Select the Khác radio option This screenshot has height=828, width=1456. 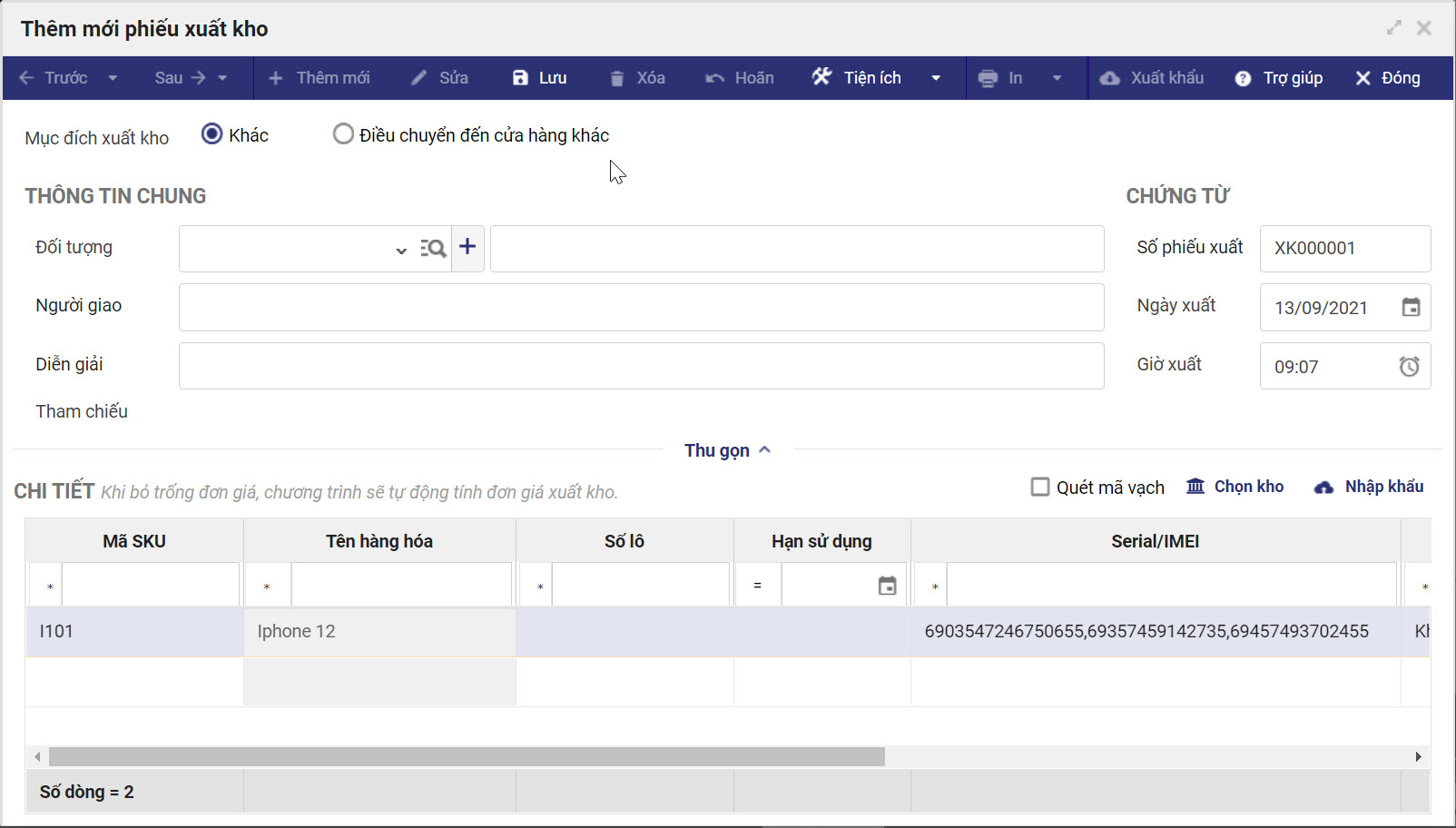point(212,134)
